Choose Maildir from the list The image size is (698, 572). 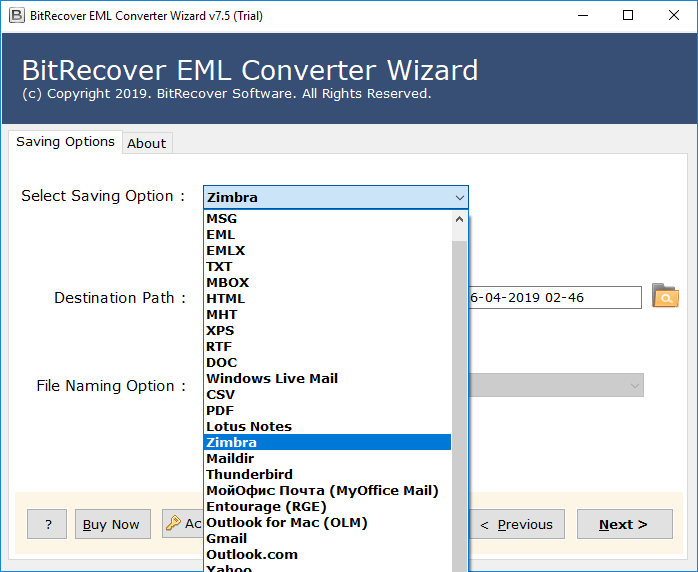click(328, 458)
